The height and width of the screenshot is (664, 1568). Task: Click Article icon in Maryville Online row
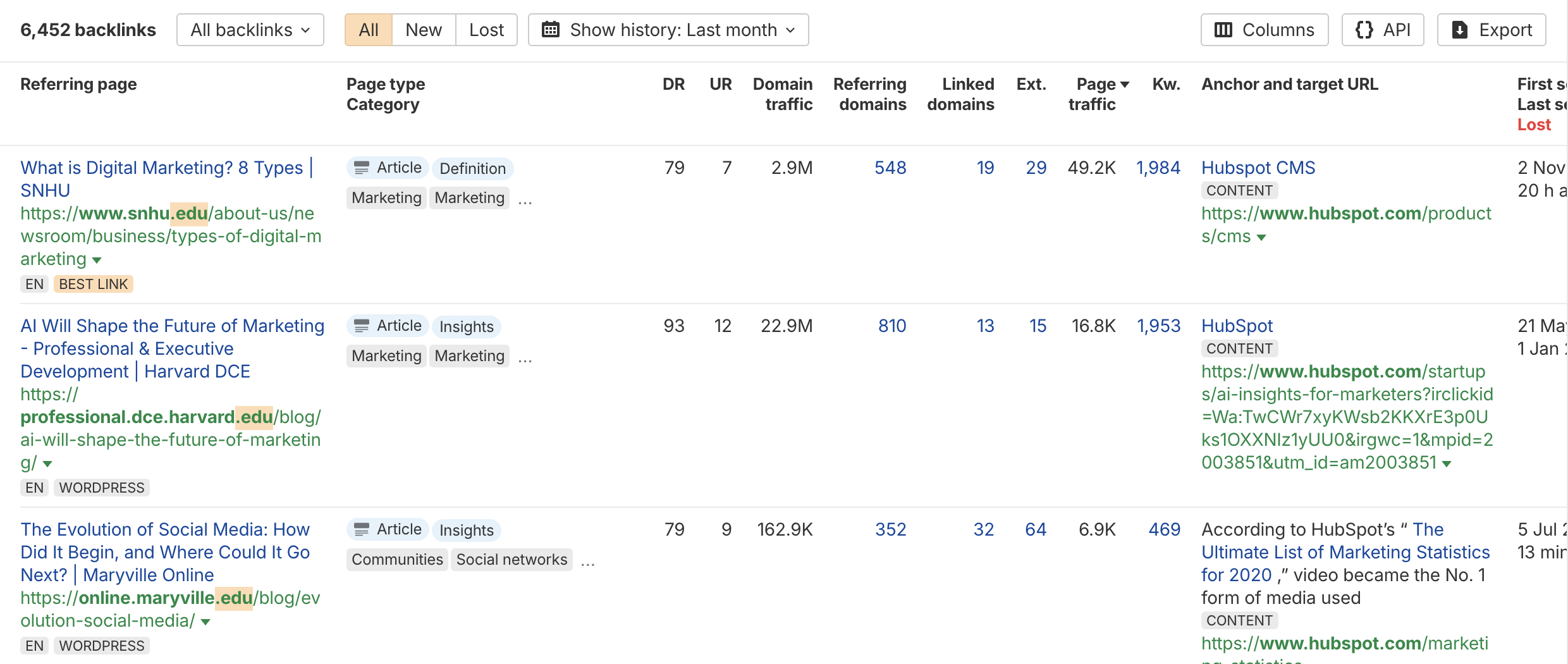[362, 529]
